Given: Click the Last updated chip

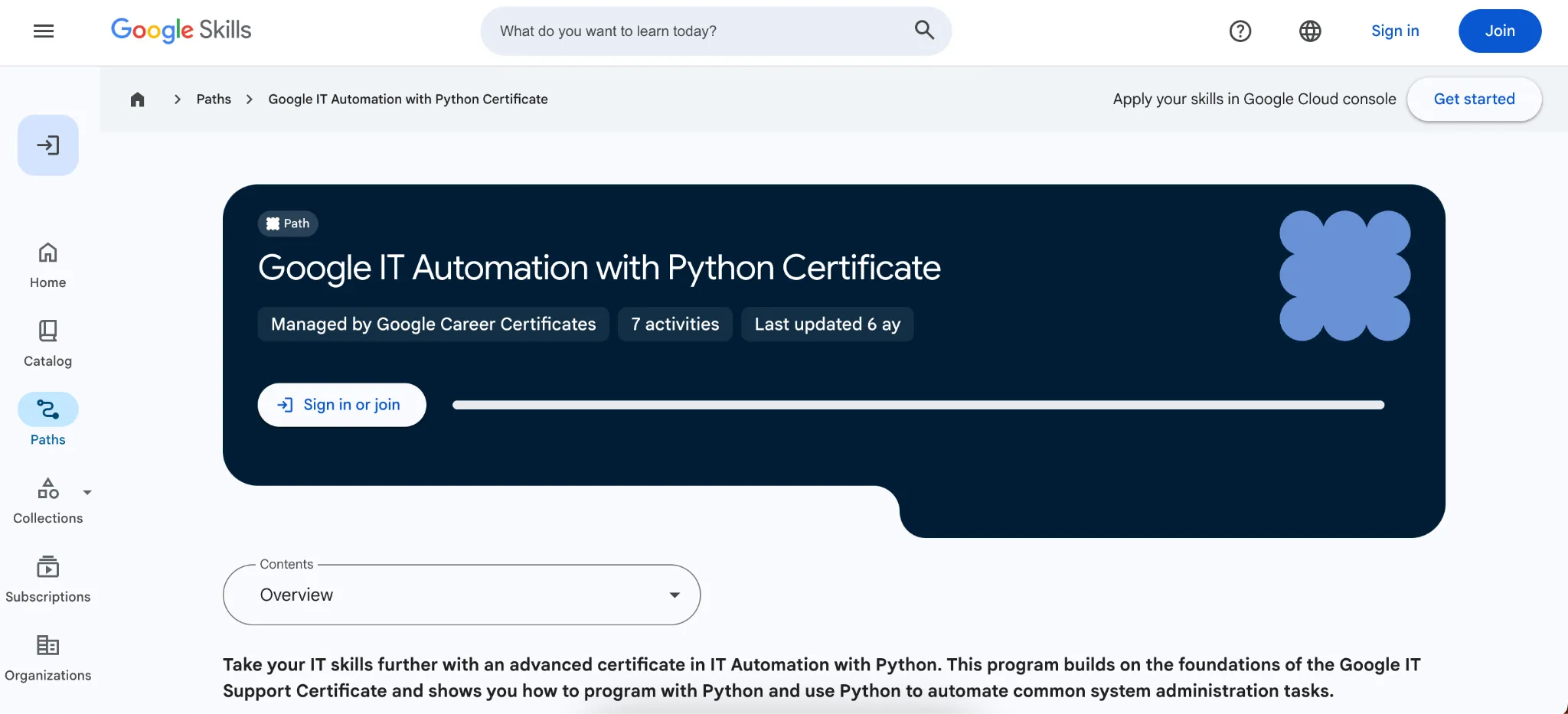Looking at the screenshot, I should coord(827,324).
